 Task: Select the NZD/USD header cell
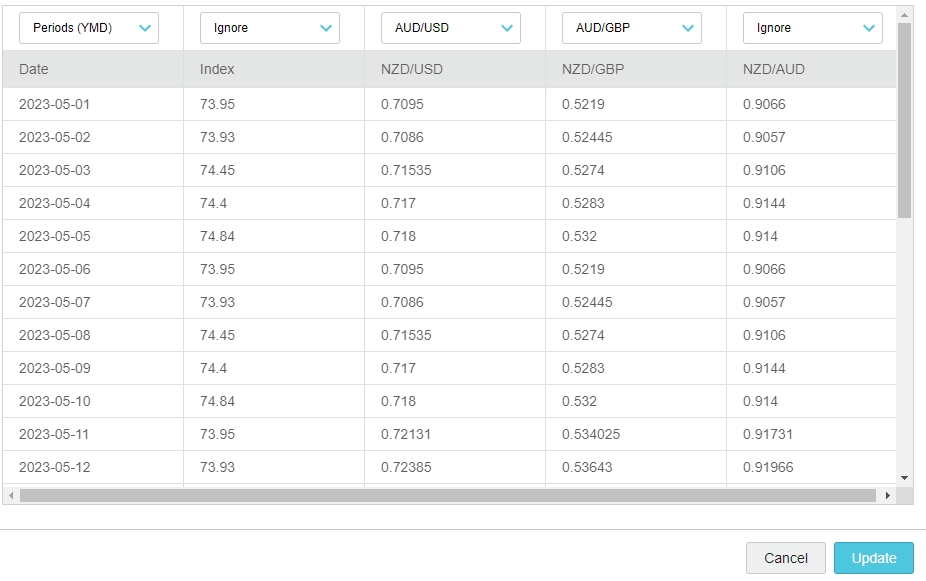coord(454,69)
